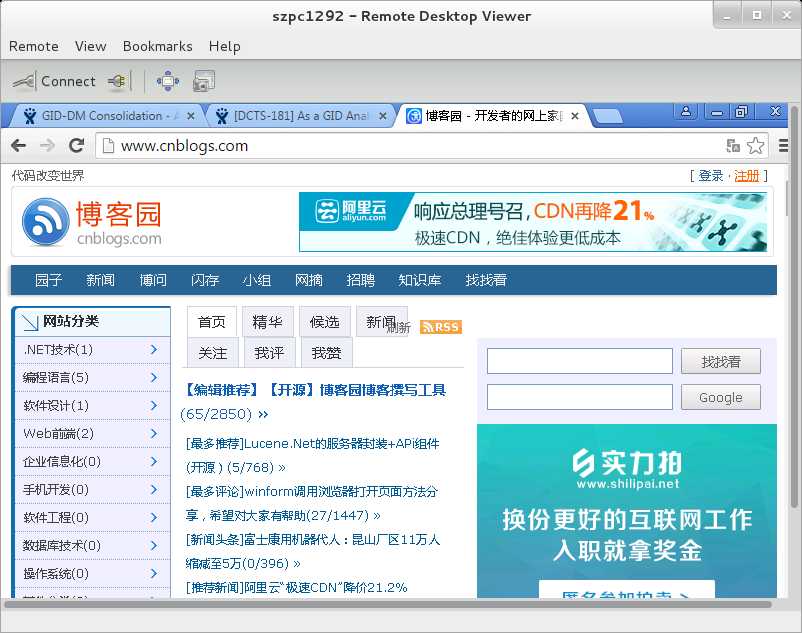Viewport: 802px width, 633px height.
Task: Expand the 操作系统(0) category arrow
Action: pos(154,574)
